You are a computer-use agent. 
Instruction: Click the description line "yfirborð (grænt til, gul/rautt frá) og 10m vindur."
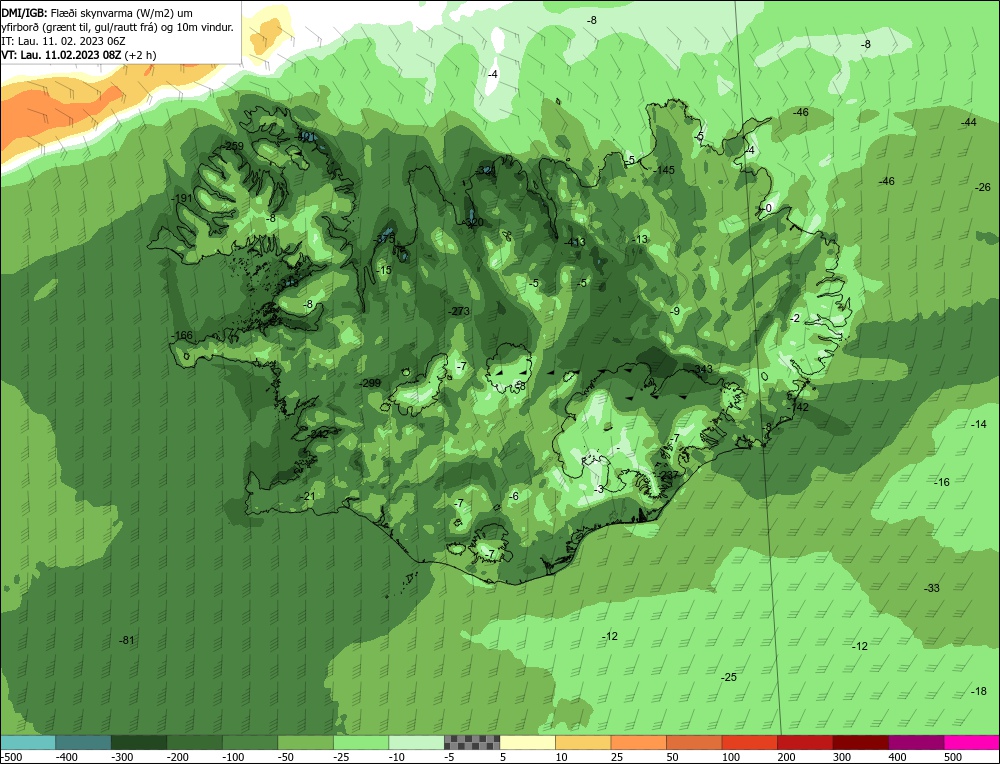pos(117,27)
